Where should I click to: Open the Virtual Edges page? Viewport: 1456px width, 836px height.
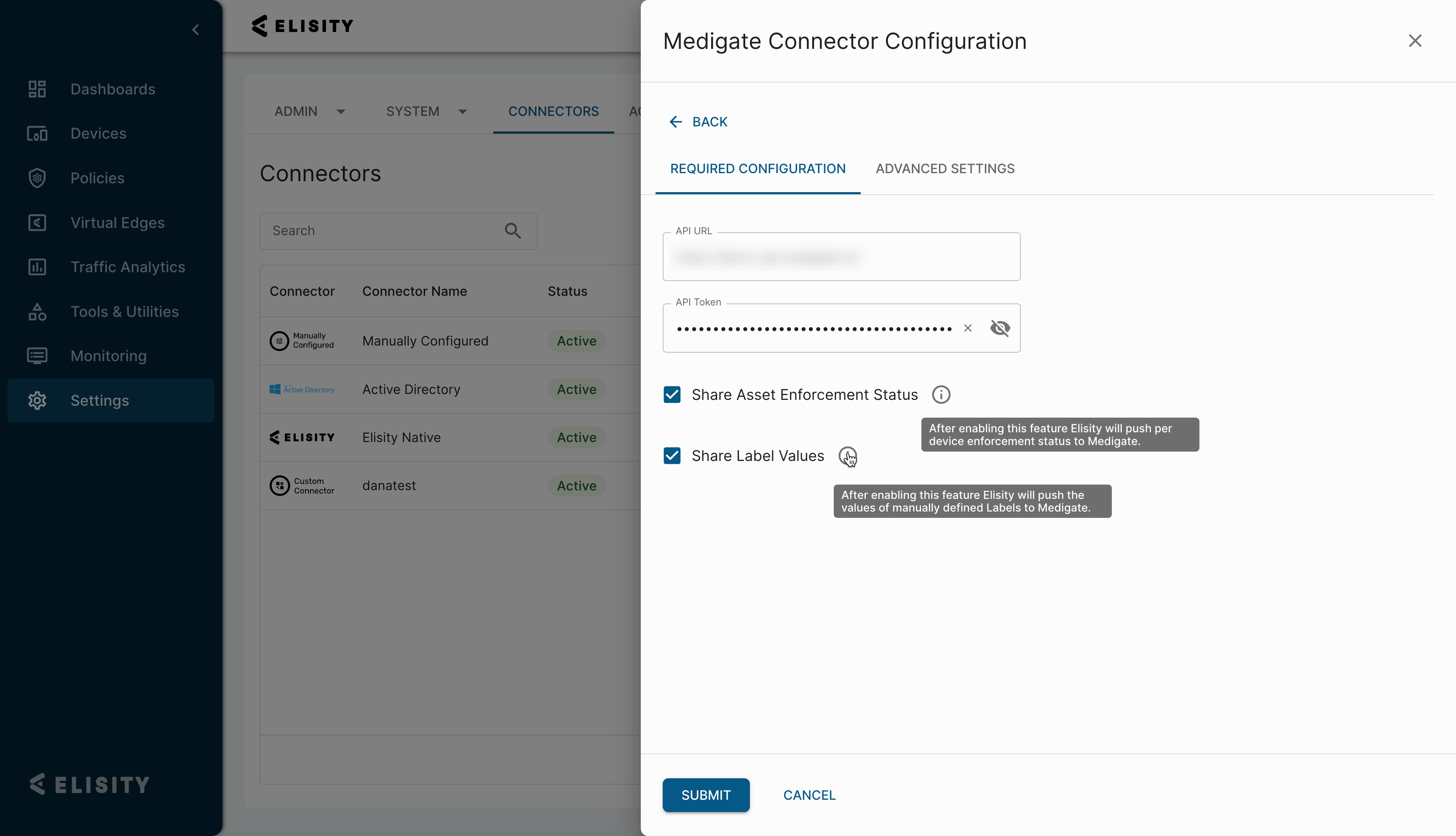point(118,223)
